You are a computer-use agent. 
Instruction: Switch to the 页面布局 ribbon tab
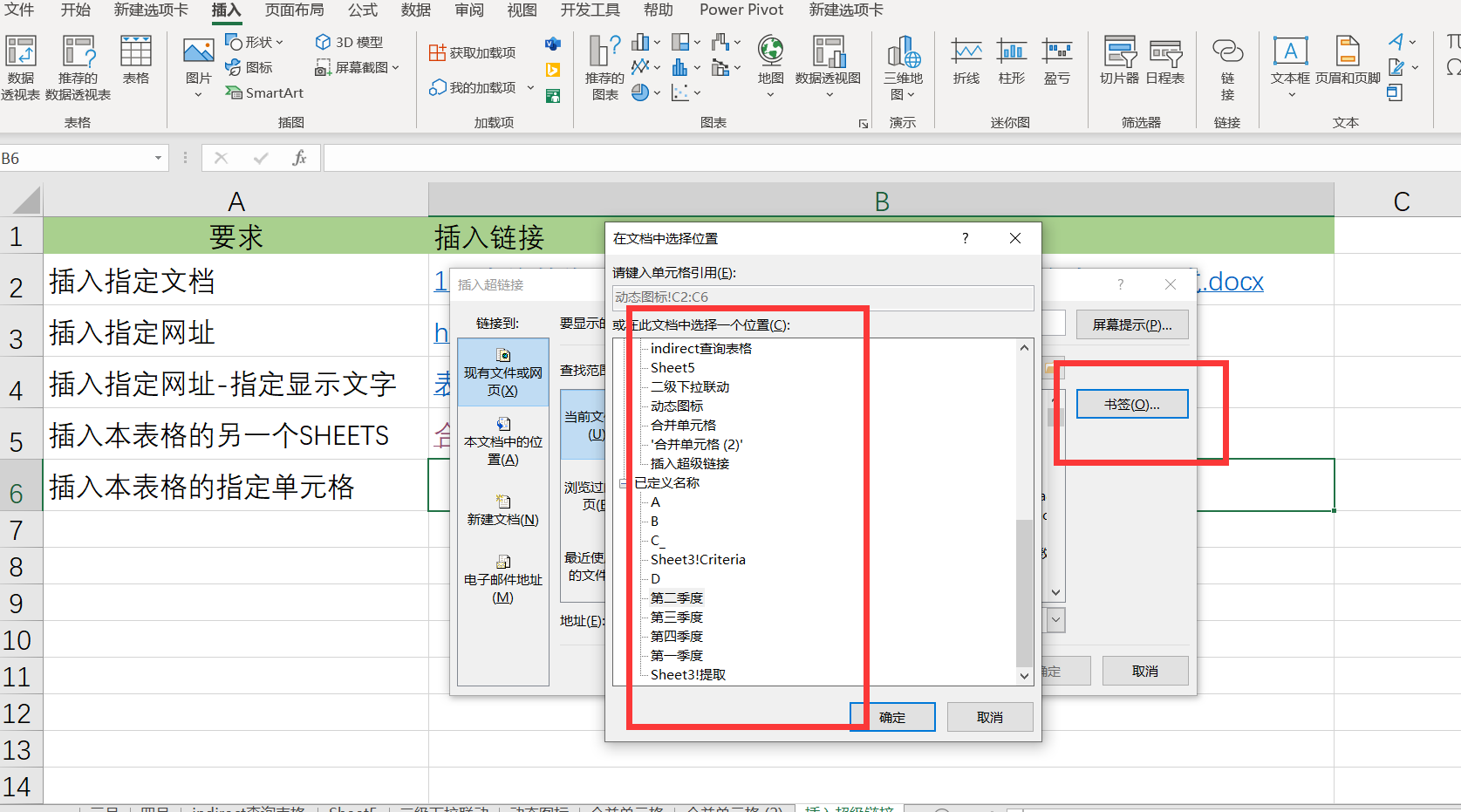(x=294, y=10)
